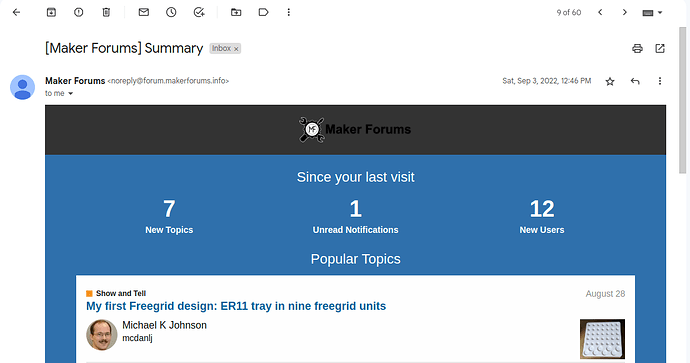This screenshot has height=363, width=690.
Task: Open the 12 New Users link
Action: tap(542, 216)
